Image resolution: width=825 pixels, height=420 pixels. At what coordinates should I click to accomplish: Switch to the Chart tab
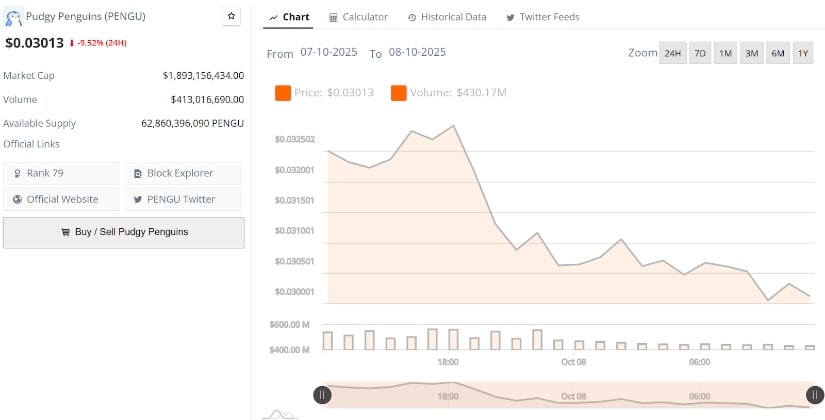(289, 17)
